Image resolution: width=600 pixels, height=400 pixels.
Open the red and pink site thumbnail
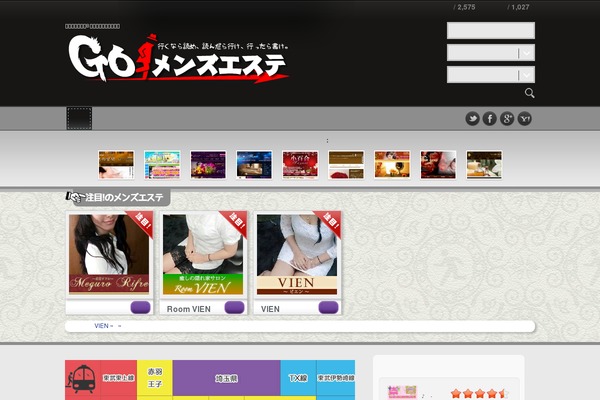pyautogui.click(x=438, y=165)
